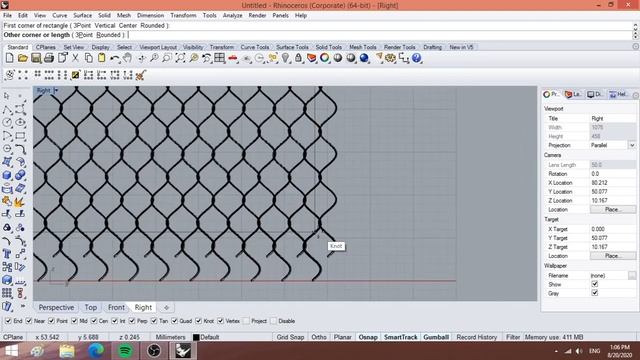Click the Default layer black color swatch
Image resolution: width=640 pixels, height=360 pixels.
pyautogui.click(x=196, y=338)
